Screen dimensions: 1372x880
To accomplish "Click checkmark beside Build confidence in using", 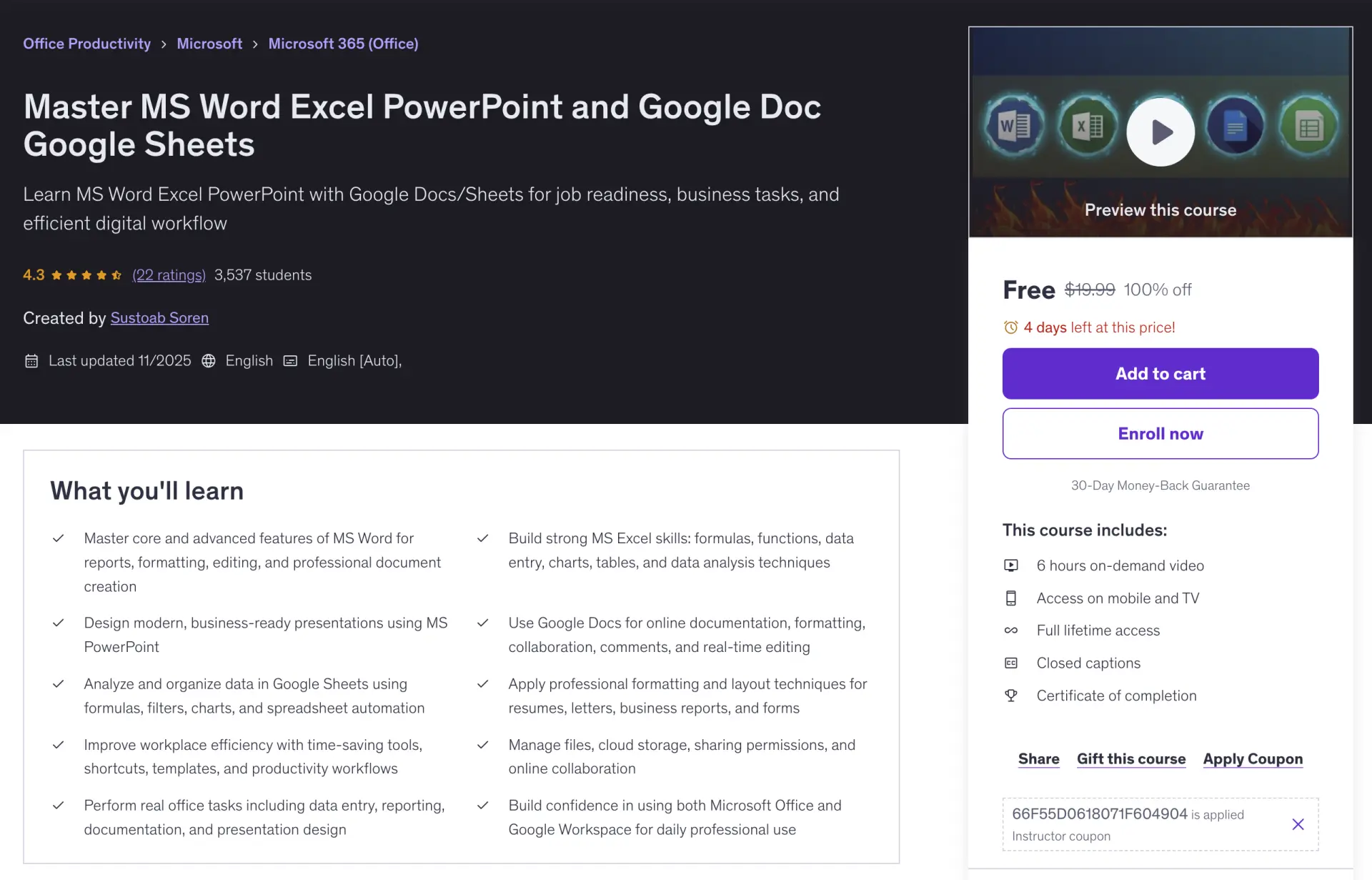I will (x=483, y=806).
